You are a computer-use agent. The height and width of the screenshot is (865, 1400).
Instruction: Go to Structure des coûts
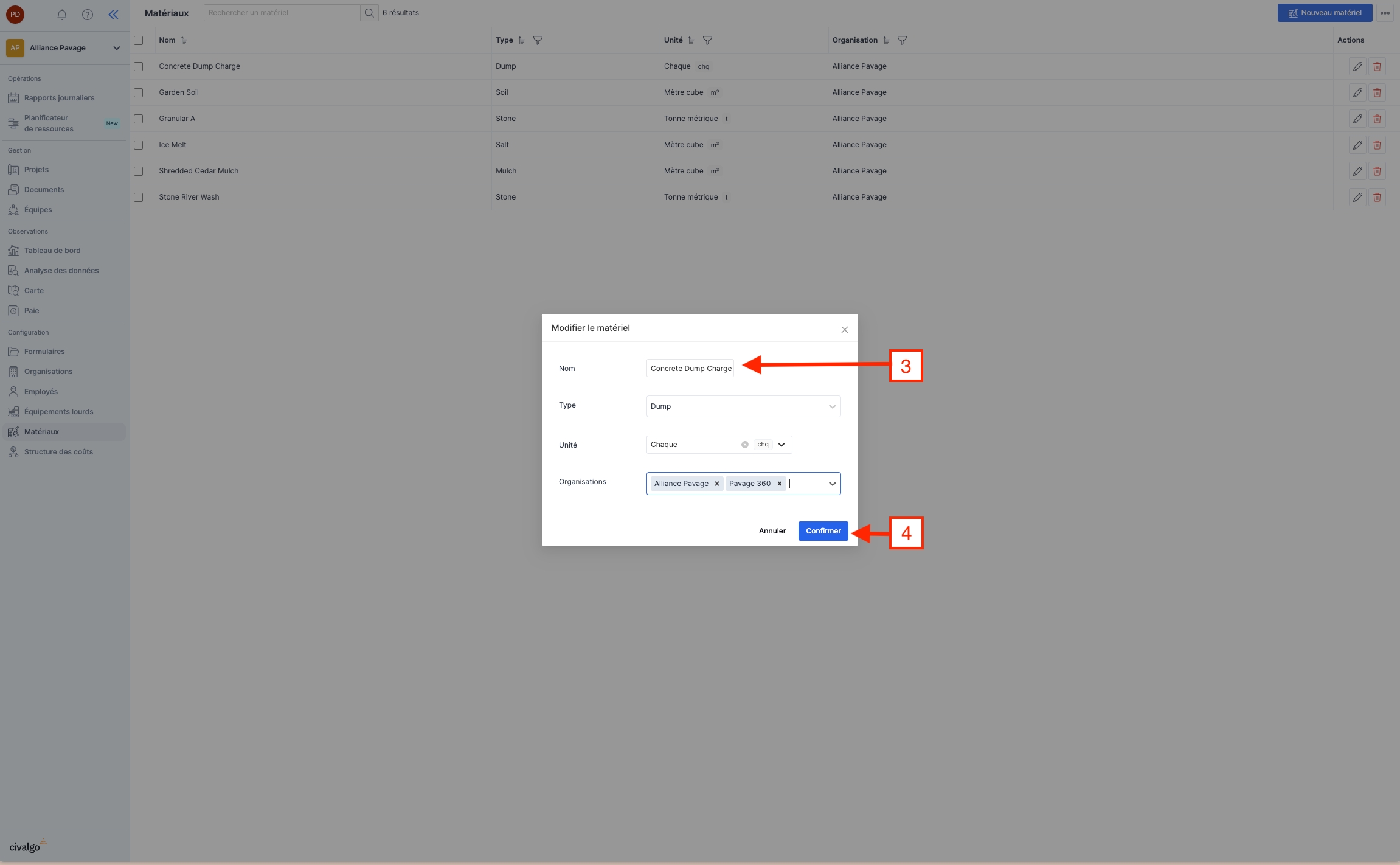point(58,452)
